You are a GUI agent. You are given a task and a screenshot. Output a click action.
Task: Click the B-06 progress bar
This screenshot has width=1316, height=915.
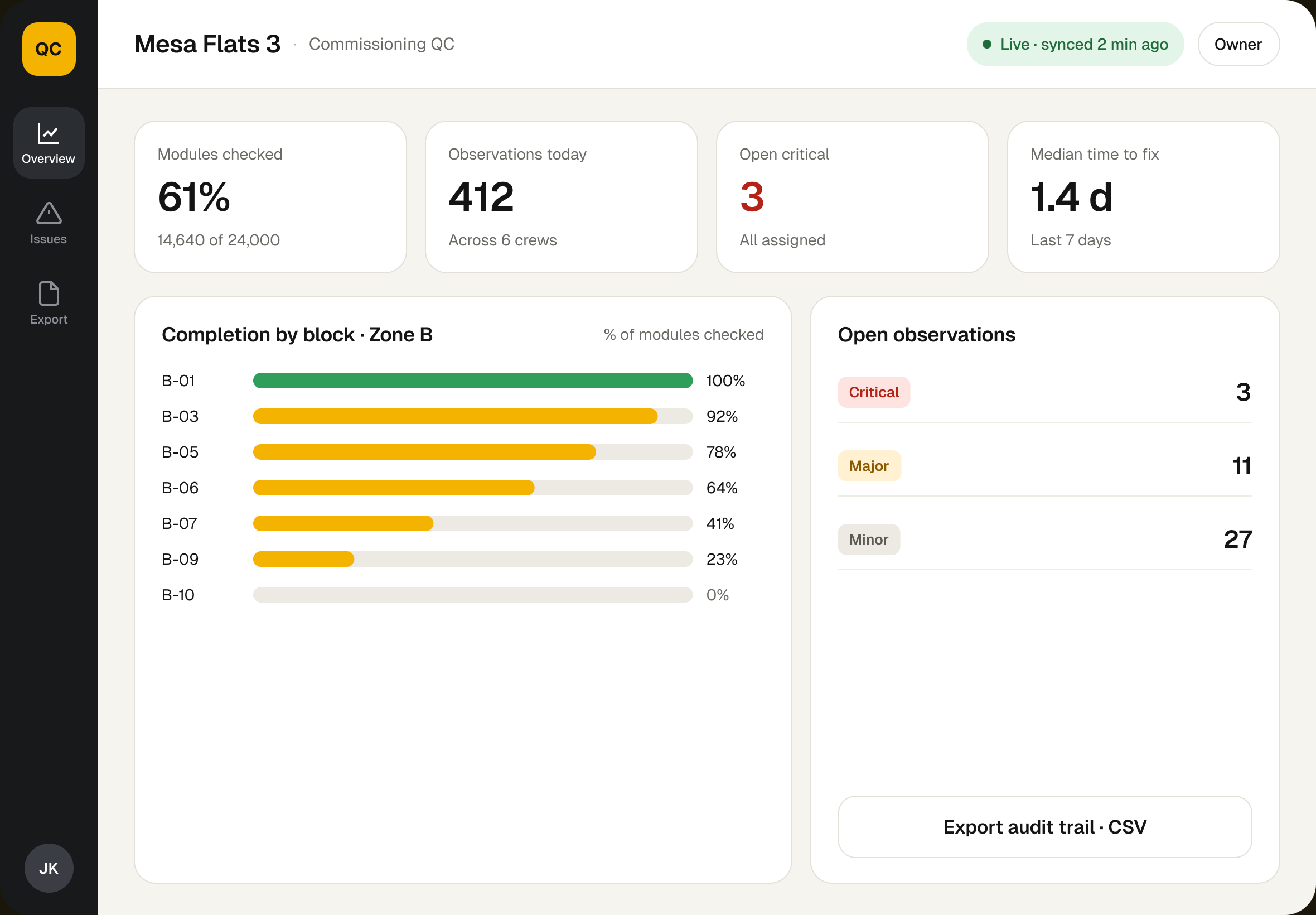click(473, 488)
